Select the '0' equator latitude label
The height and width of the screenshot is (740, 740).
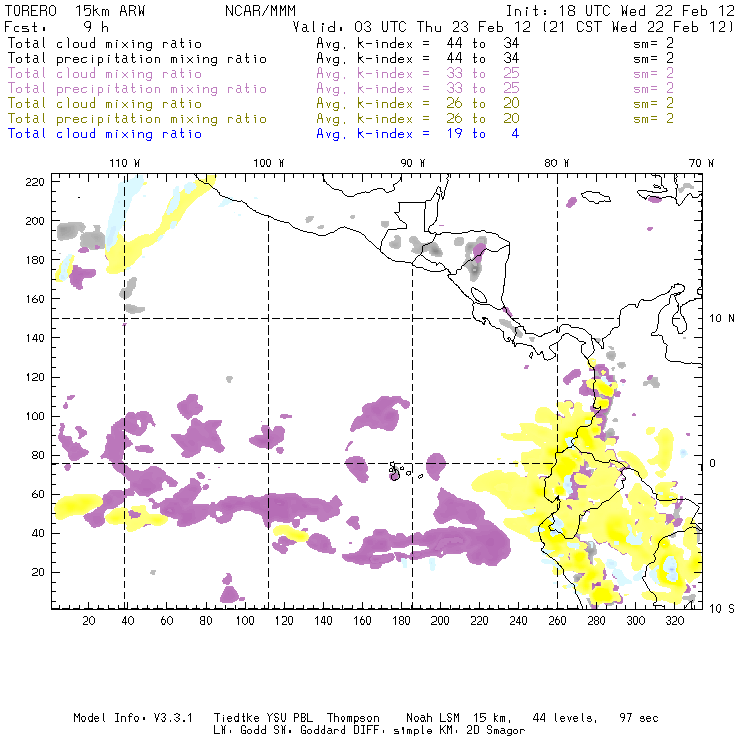(x=713, y=463)
